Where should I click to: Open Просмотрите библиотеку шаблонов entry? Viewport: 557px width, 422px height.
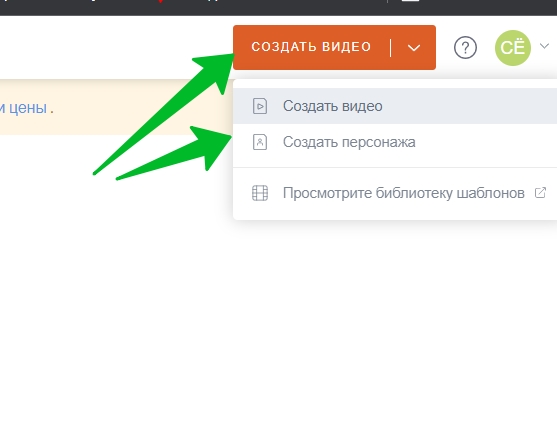coord(395,193)
